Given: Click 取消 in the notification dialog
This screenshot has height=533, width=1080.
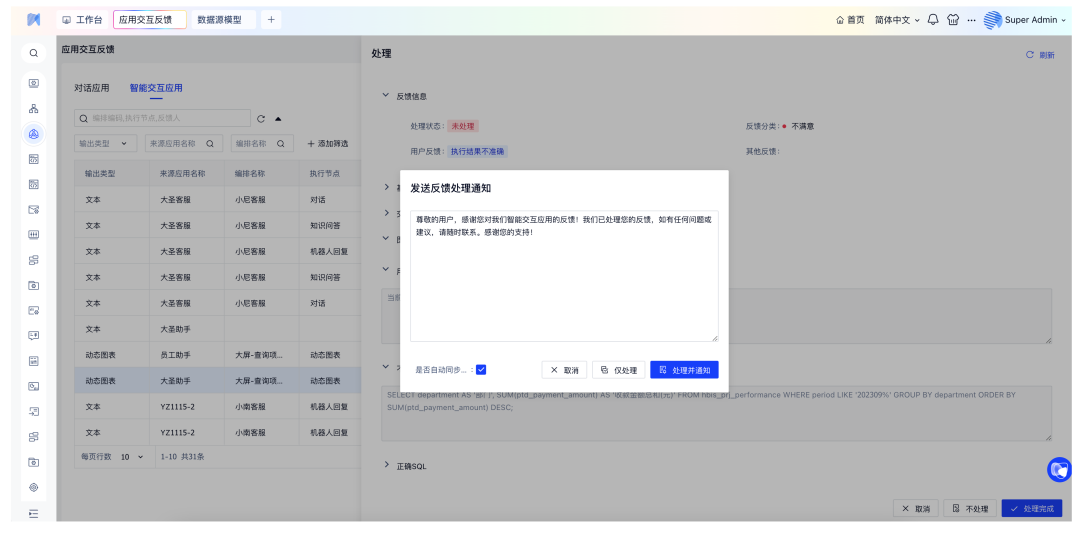Looking at the screenshot, I should 564,370.
